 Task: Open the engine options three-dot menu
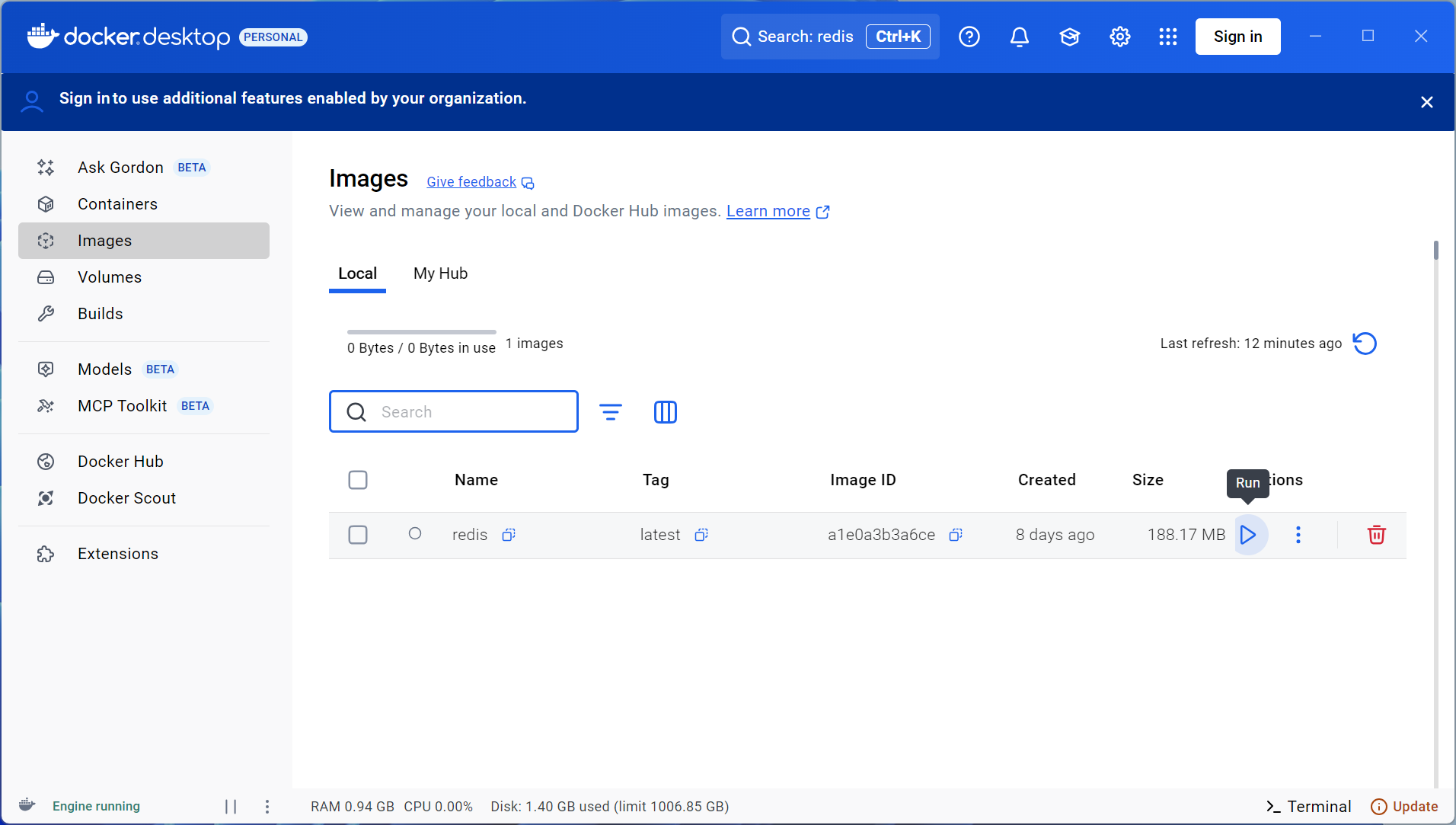tap(267, 807)
